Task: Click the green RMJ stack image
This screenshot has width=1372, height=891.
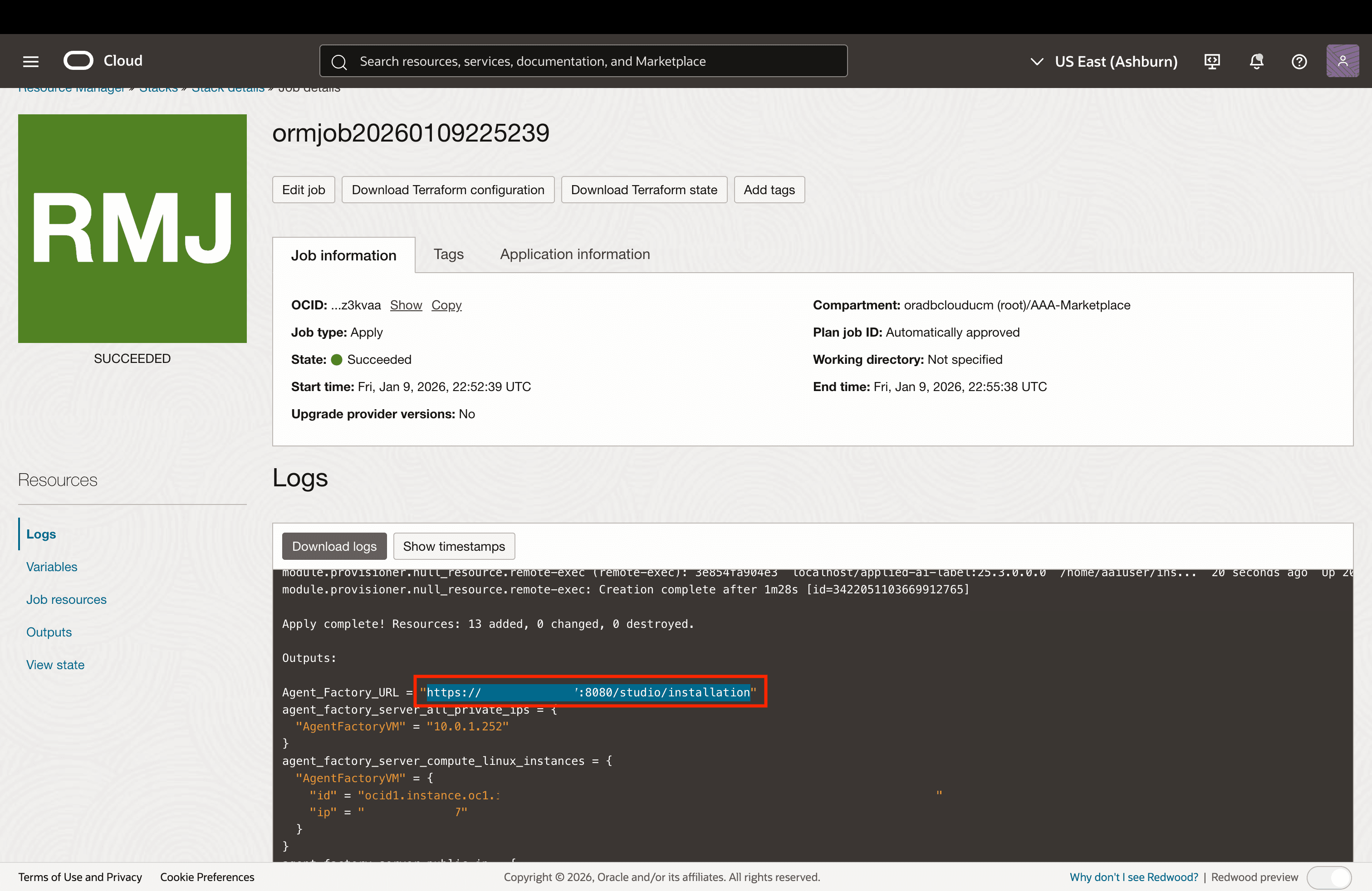Action: click(132, 229)
